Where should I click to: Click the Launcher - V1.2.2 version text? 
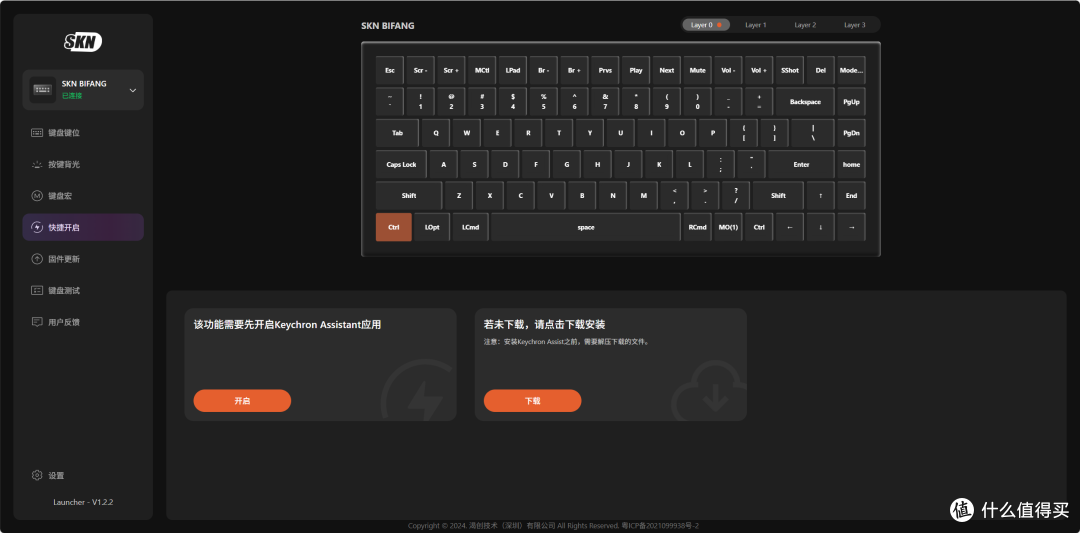(83, 503)
